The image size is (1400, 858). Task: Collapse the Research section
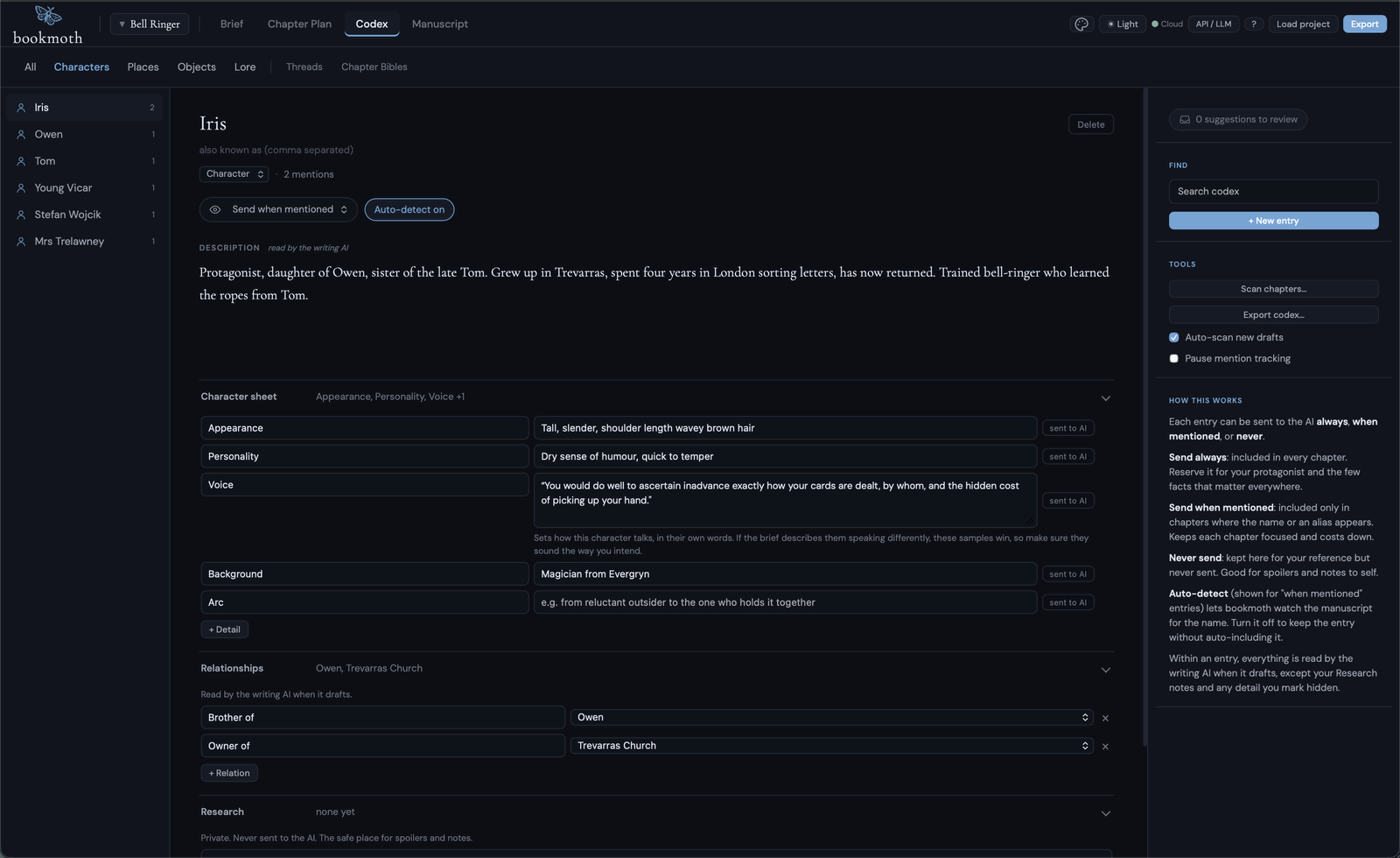(1105, 813)
